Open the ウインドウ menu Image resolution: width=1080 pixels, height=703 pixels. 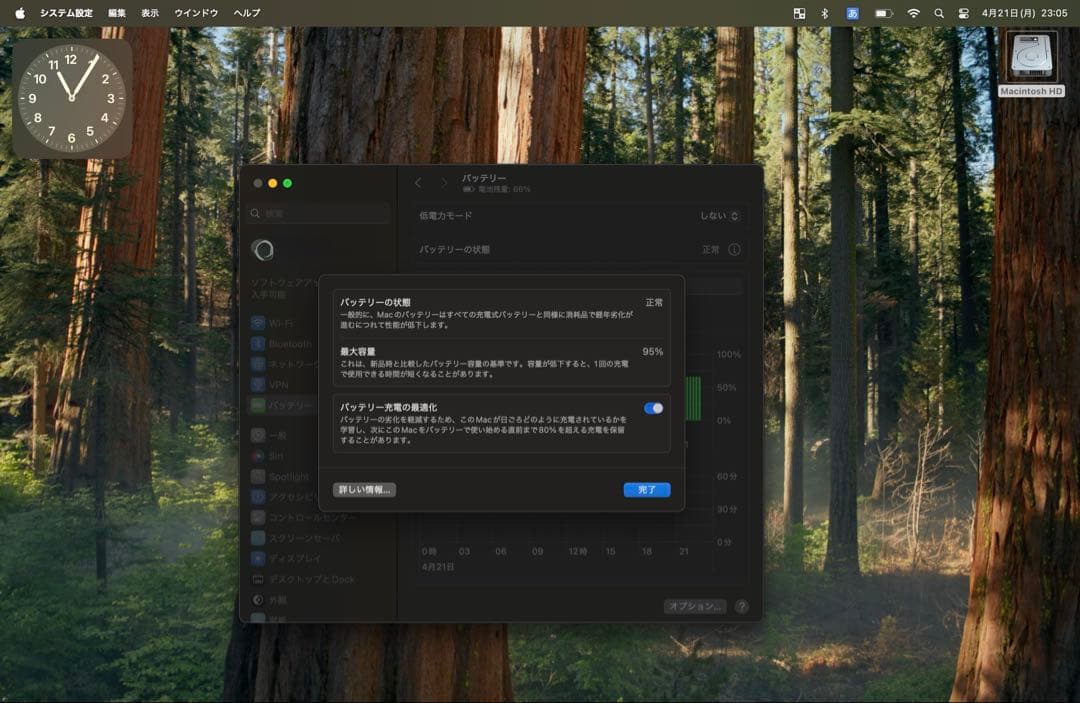tap(196, 13)
